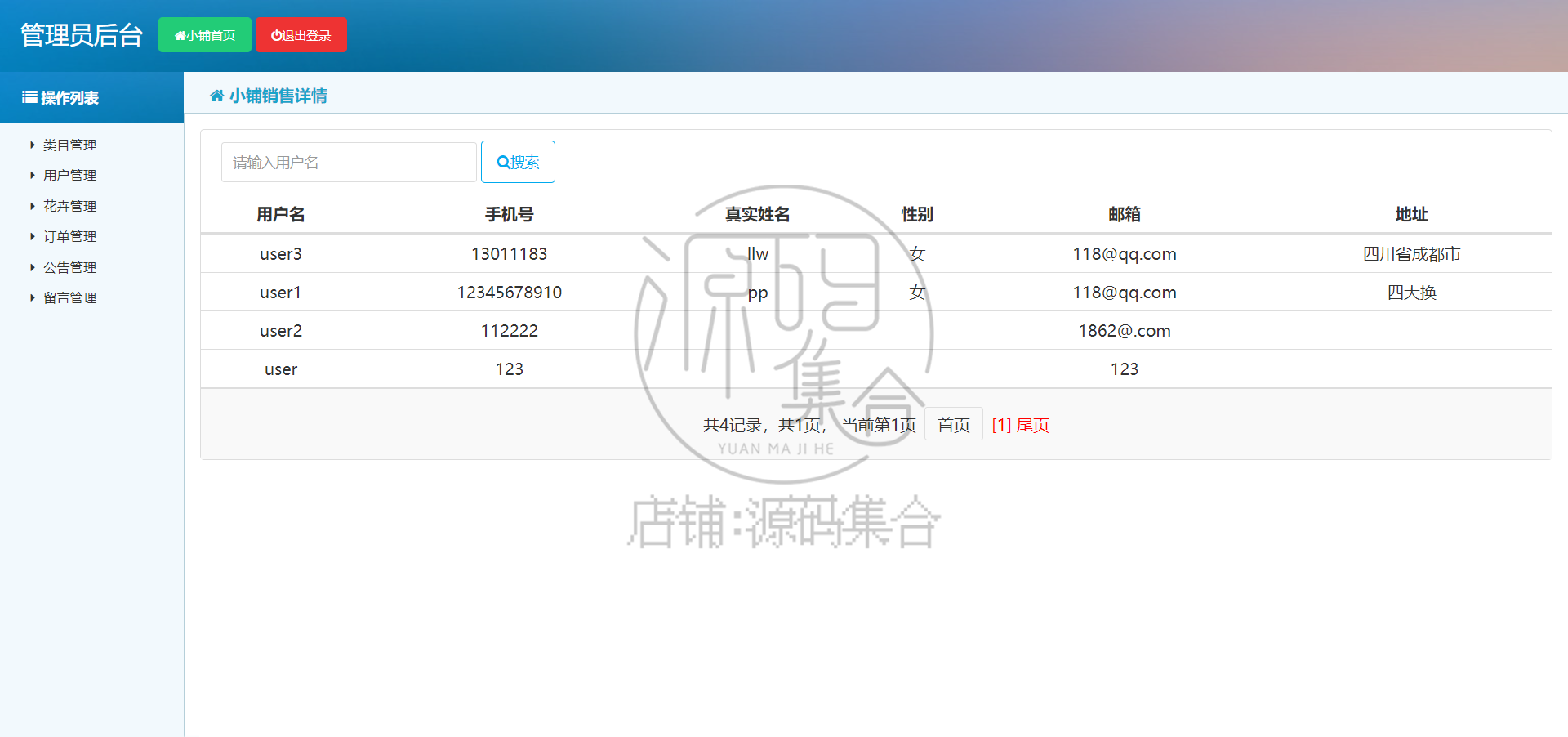Click phone number 112222
The image size is (1568, 737).
click(510, 331)
